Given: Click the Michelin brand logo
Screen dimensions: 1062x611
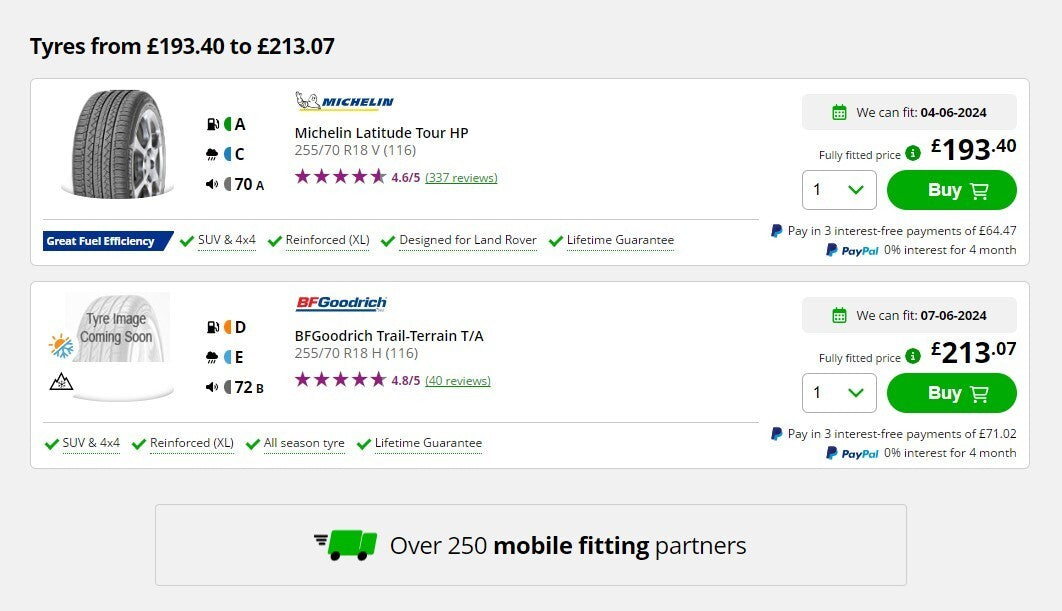Looking at the screenshot, I should [x=345, y=102].
